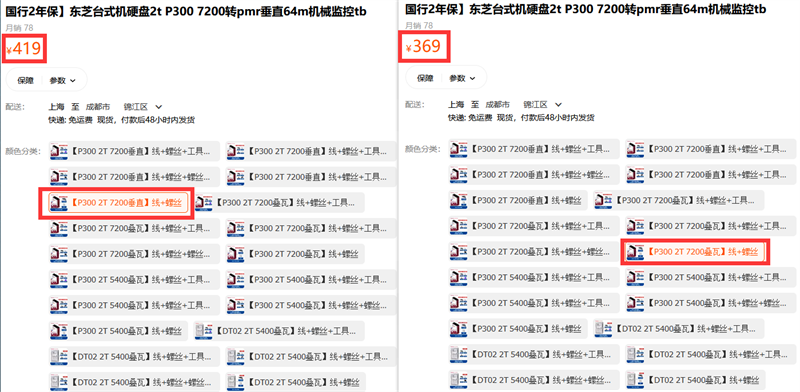This screenshot has height=392, width=800.
Task: Pick 【P300 2T 5400叠瓦】线+螺丝 option on left page
Action: (118, 331)
